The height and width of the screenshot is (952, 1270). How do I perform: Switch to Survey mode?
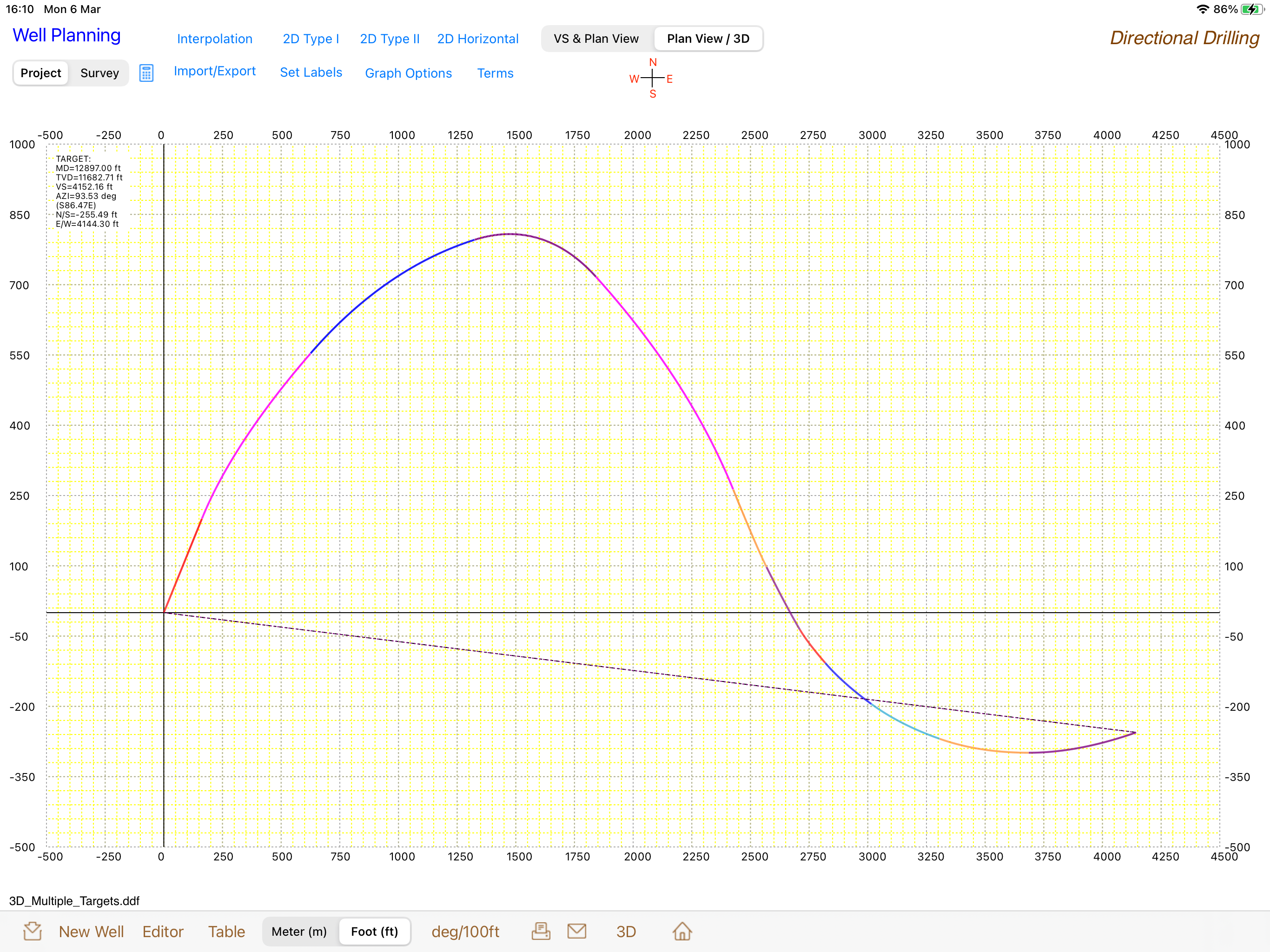99,73
